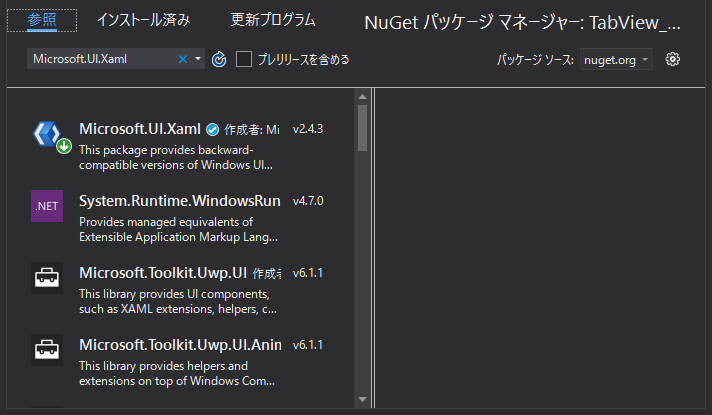Open the 参照 (Browse) tab
The image size is (712, 415).
click(42, 20)
